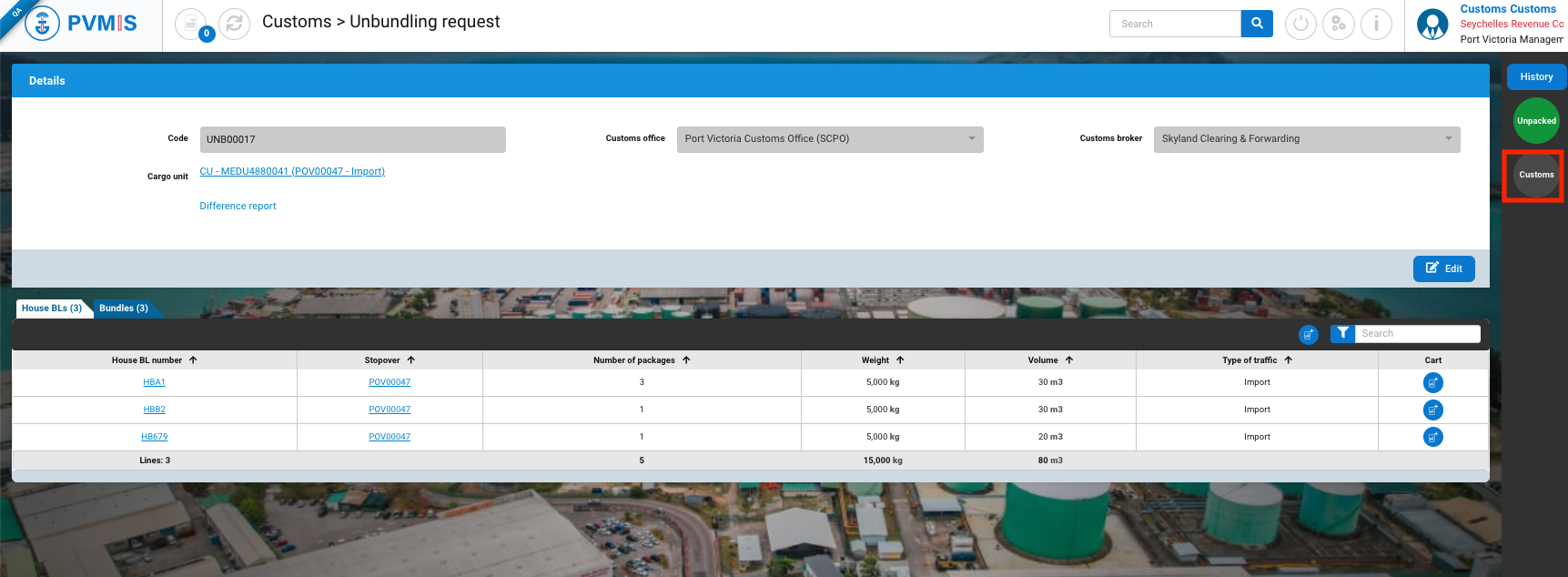The height and width of the screenshot is (577, 1568).
Task: Open the settings gears icon
Action: 1338,25
